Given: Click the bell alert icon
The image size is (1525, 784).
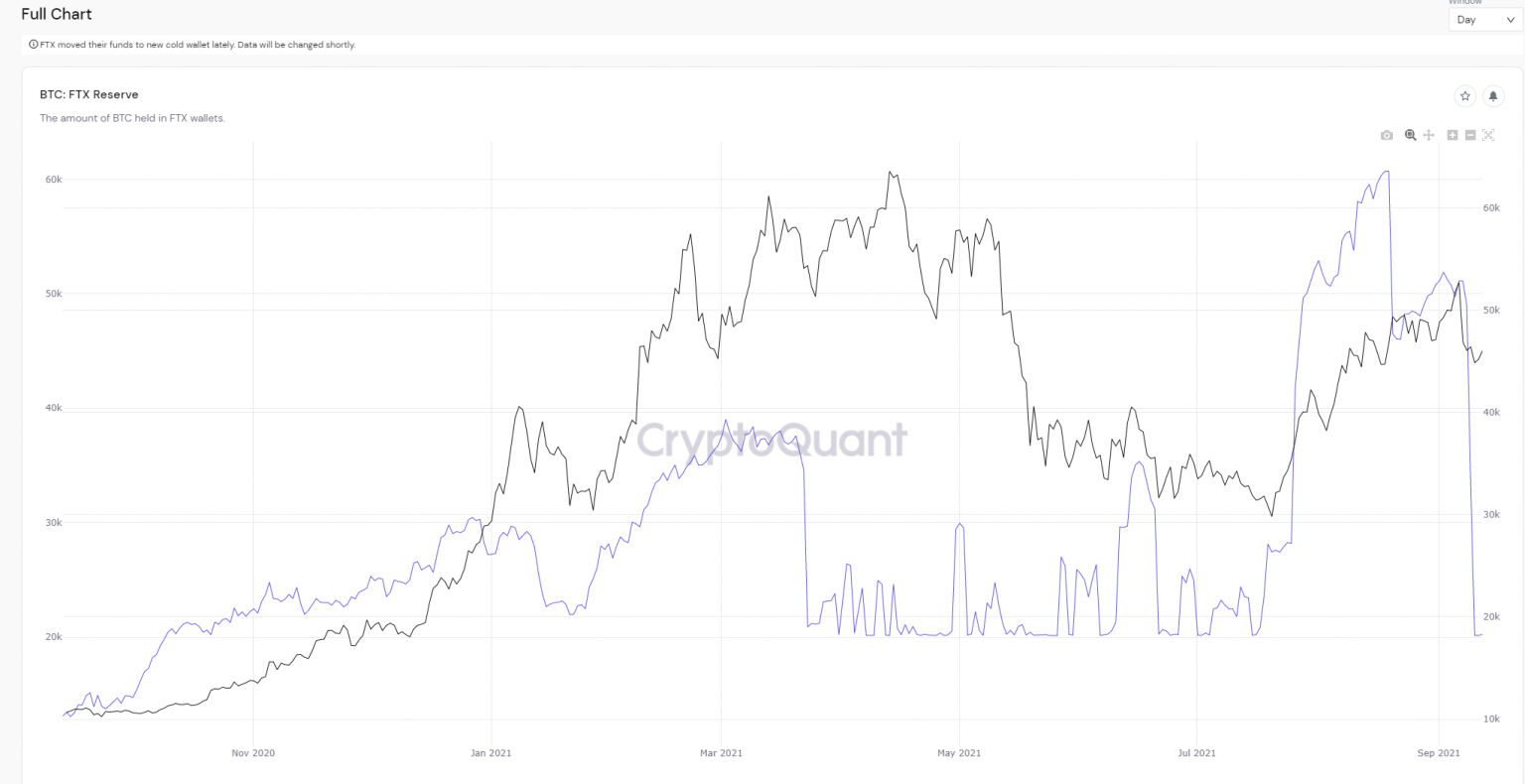Looking at the screenshot, I should click(x=1492, y=96).
